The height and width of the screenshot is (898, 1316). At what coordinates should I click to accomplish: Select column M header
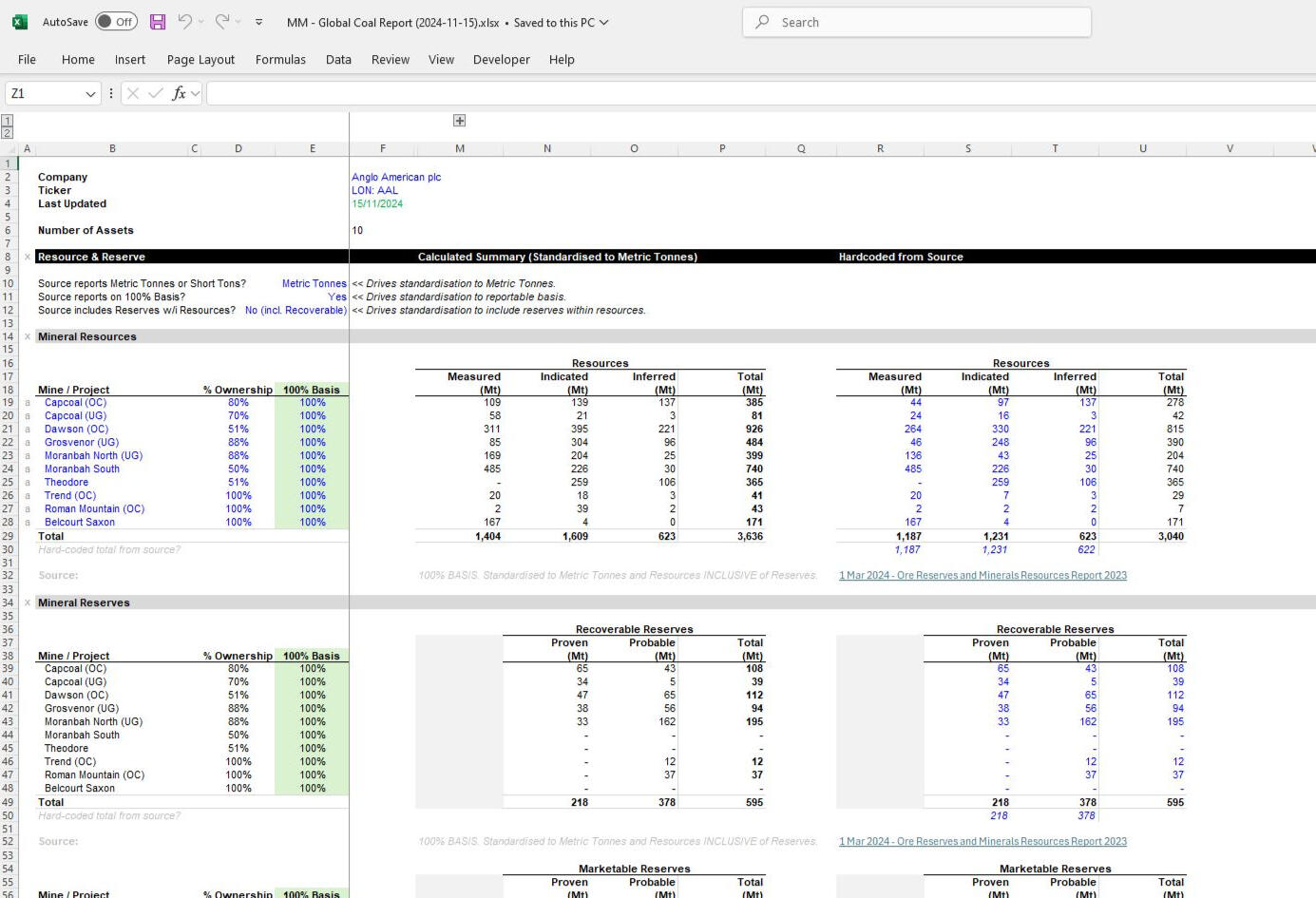(x=460, y=148)
